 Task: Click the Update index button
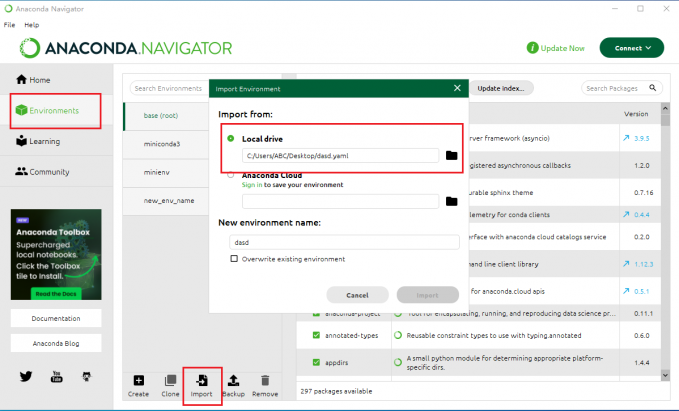coord(501,88)
